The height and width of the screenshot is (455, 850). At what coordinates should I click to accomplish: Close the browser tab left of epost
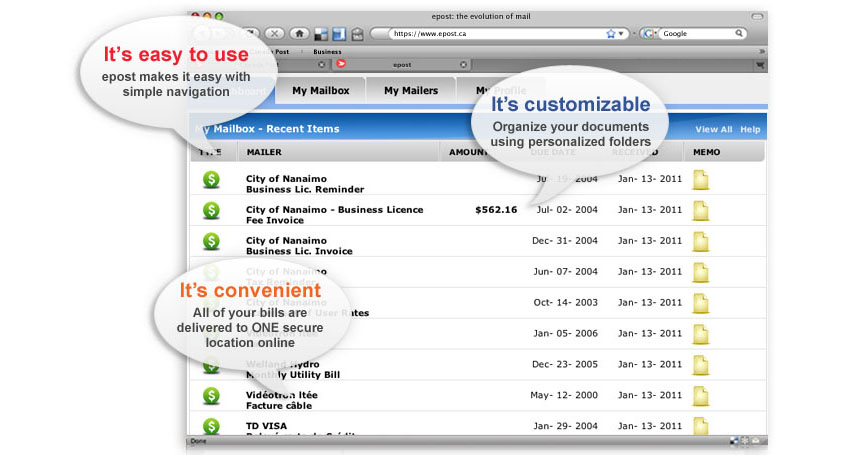click(x=321, y=65)
